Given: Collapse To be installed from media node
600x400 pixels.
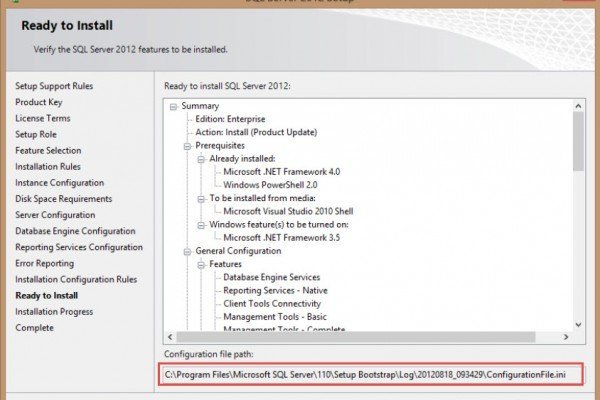Looking at the screenshot, I should click(201, 199).
